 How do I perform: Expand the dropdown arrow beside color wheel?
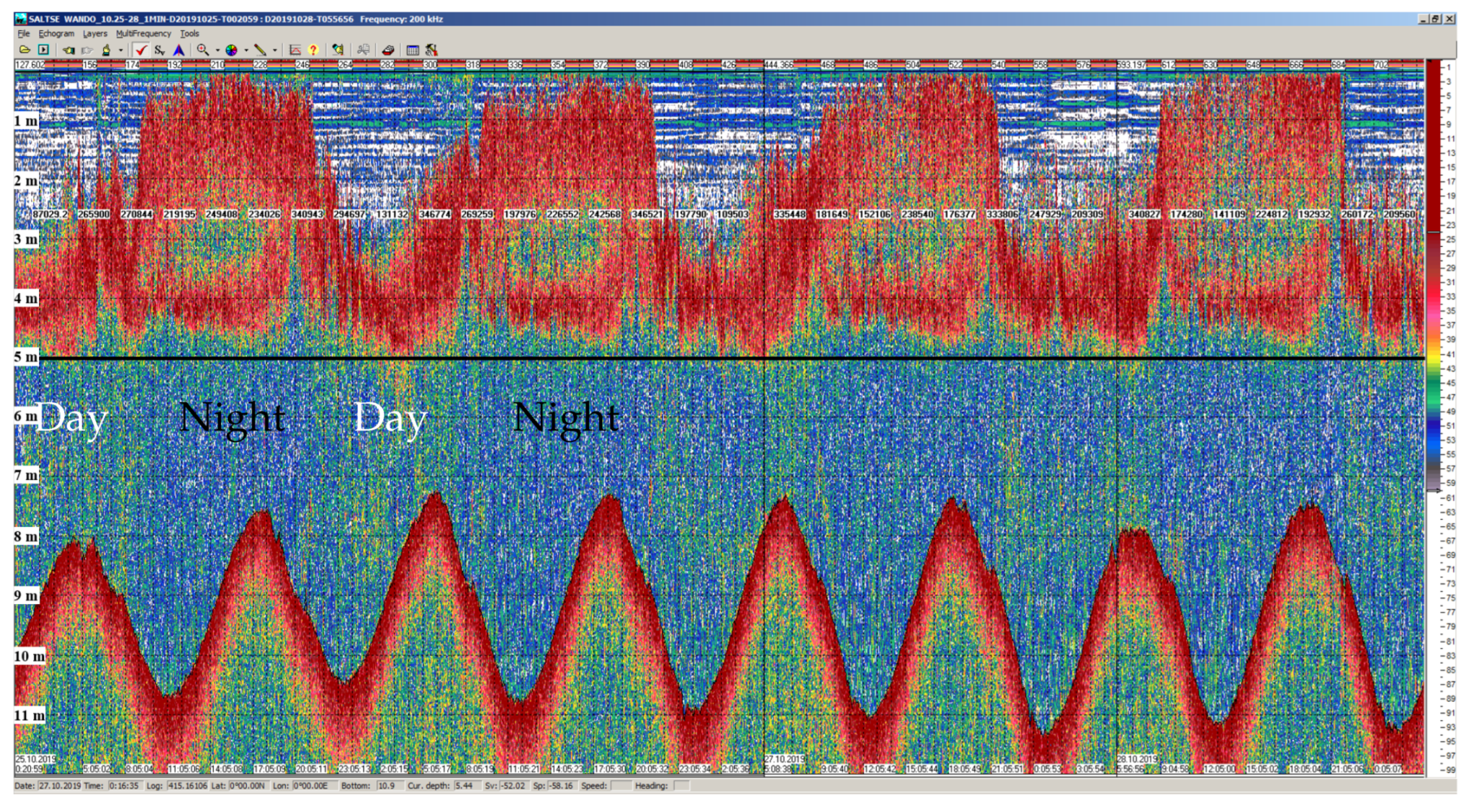click(x=246, y=50)
